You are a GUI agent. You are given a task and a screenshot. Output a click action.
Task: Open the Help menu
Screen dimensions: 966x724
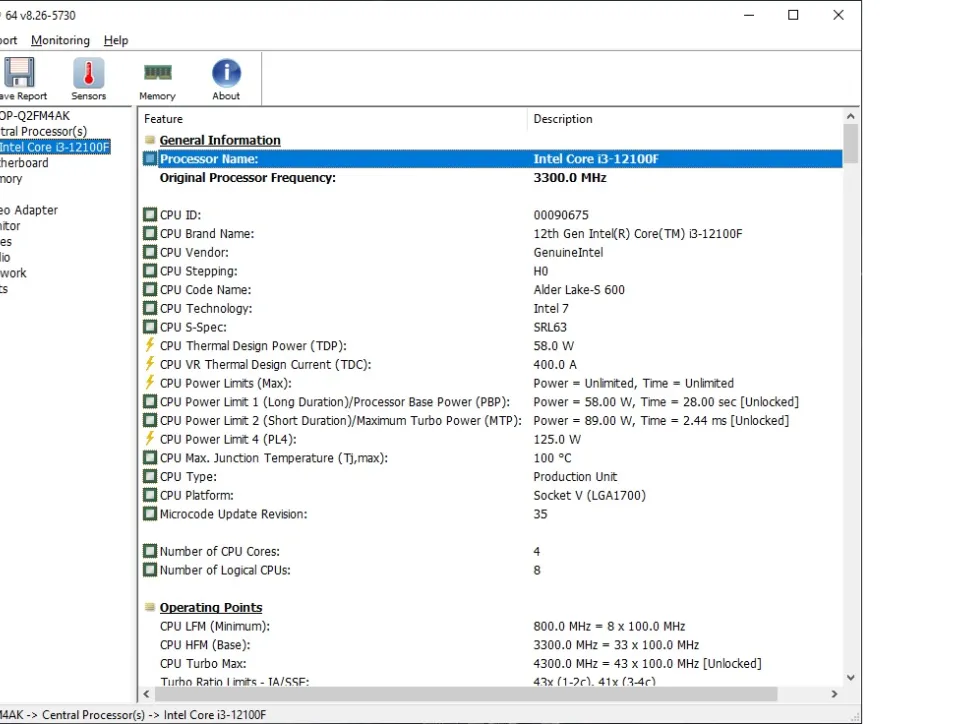[116, 40]
